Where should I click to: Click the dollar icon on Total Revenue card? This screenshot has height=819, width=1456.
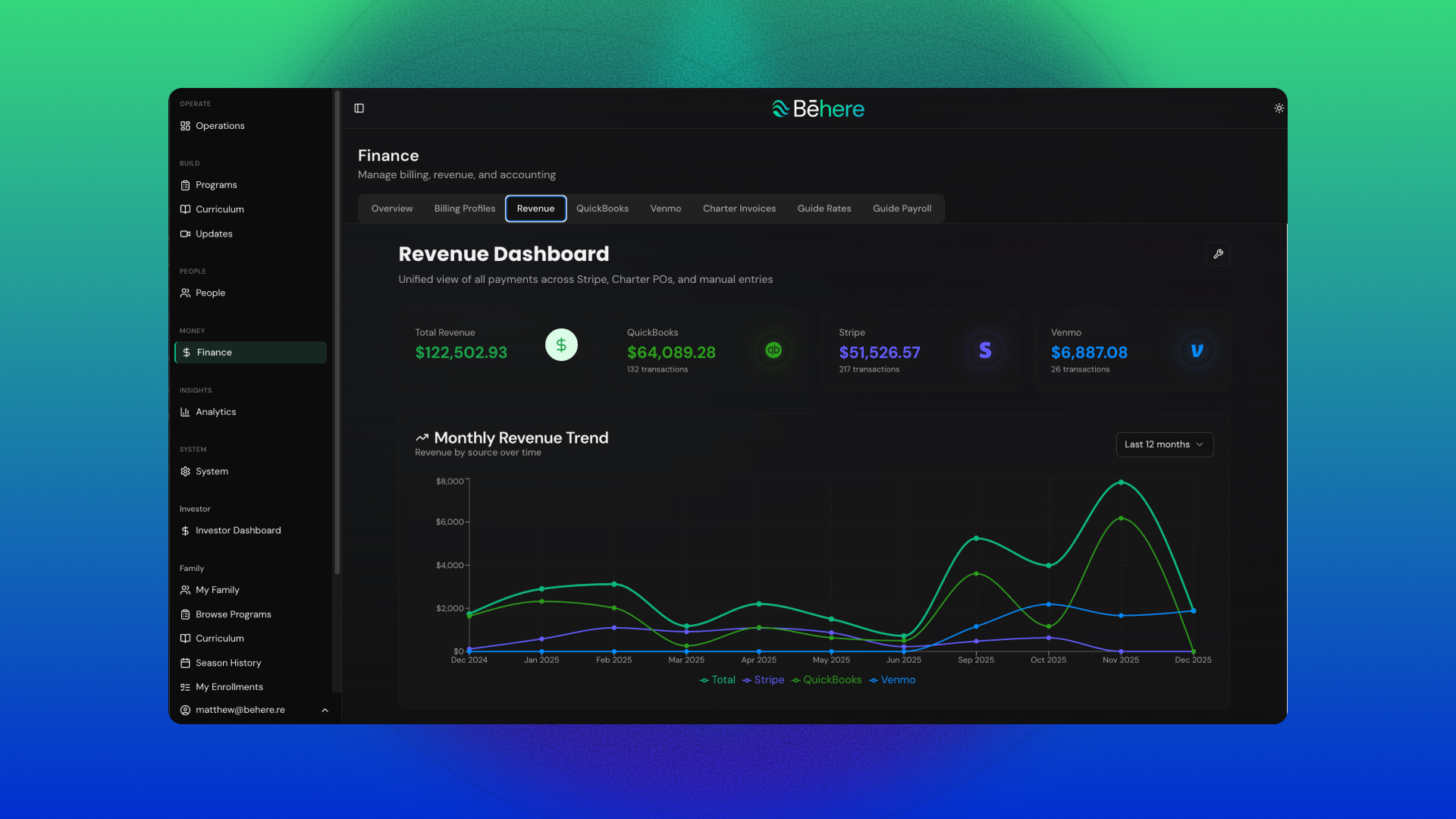pos(561,344)
